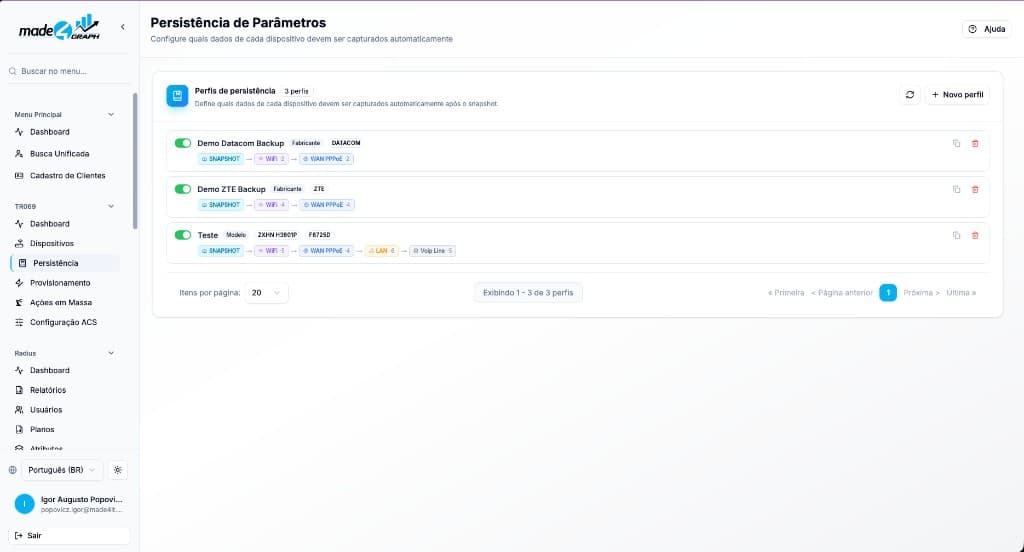Viewport: 1024px width, 552px height.
Task: Disable the Demo ZTE Backup profile toggle
Action: pyautogui.click(x=183, y=189)
